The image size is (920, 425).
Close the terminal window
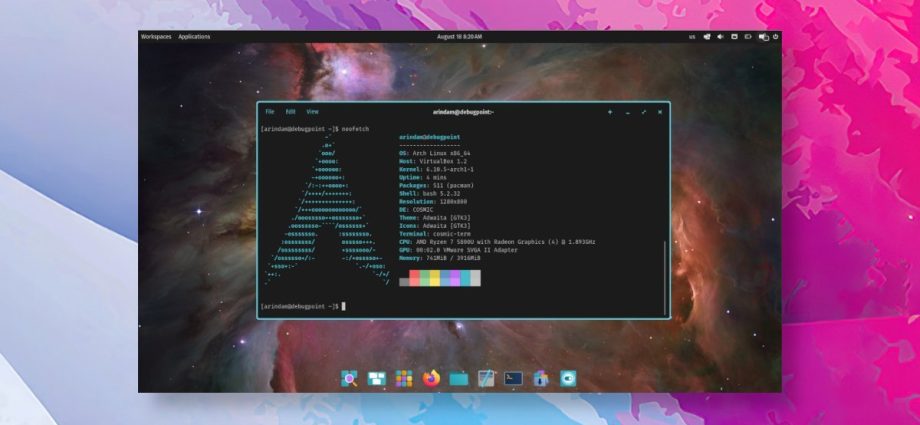coord(660,112)
